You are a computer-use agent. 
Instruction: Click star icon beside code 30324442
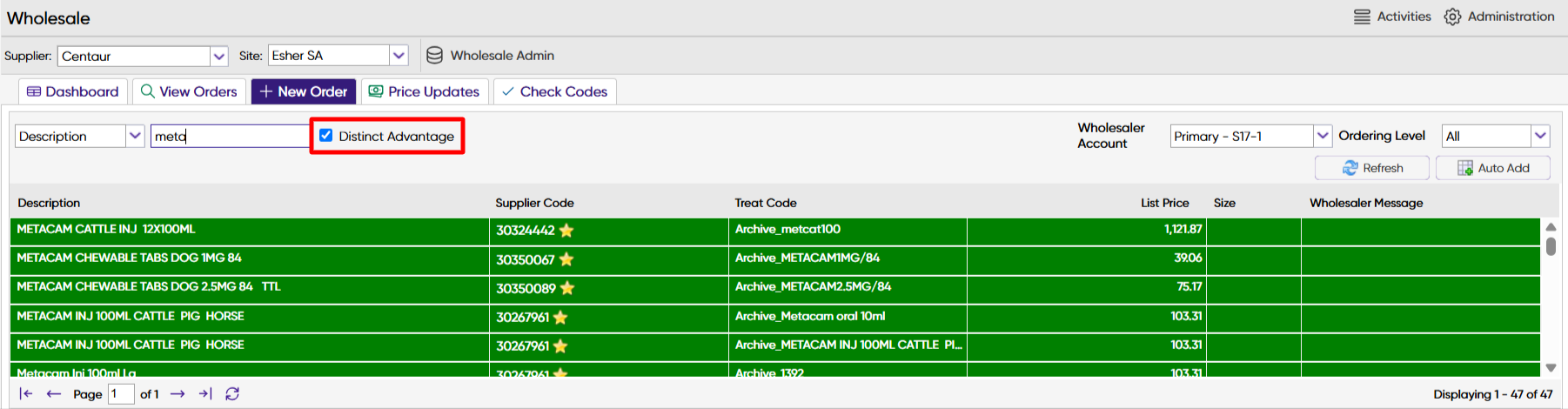pos(566,231)
